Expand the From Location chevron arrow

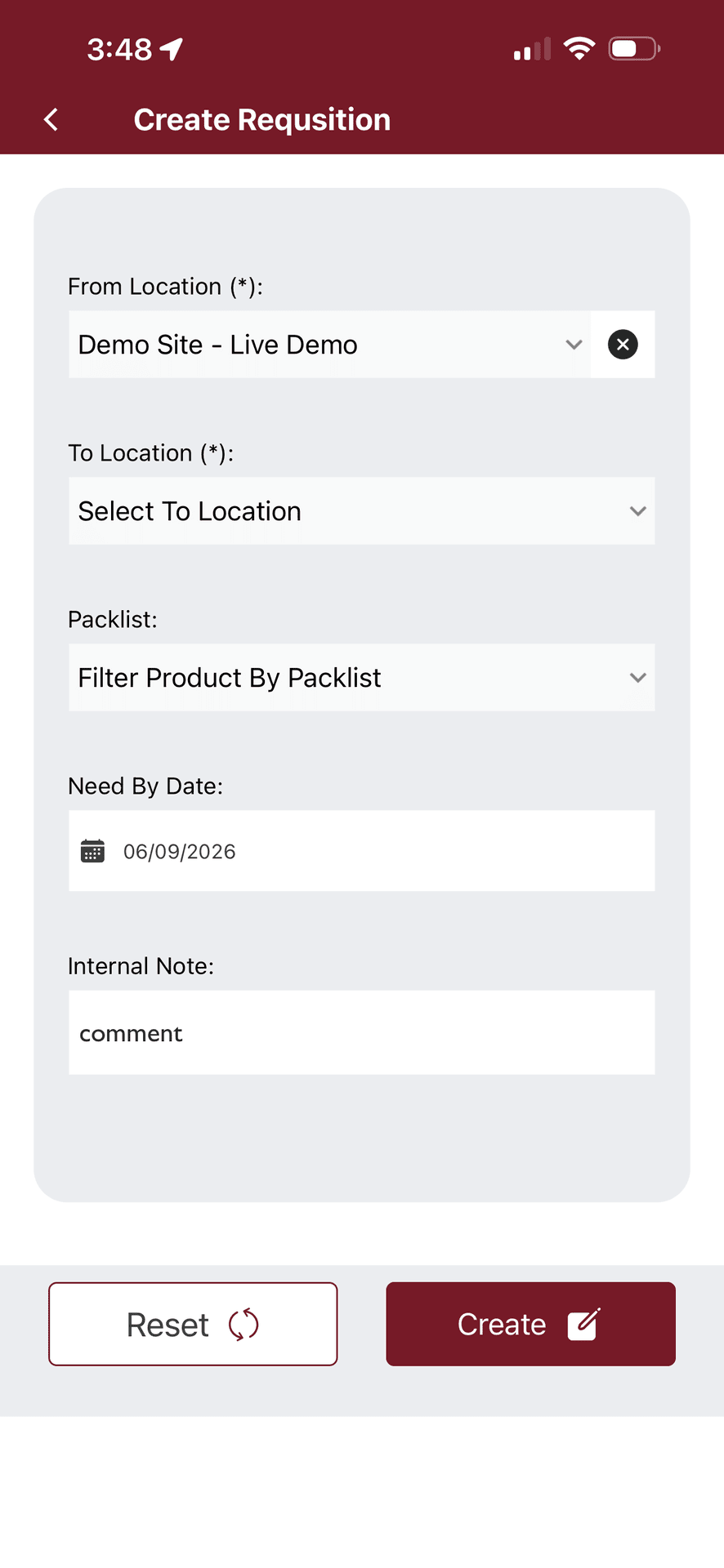click(x=574, y=345)
